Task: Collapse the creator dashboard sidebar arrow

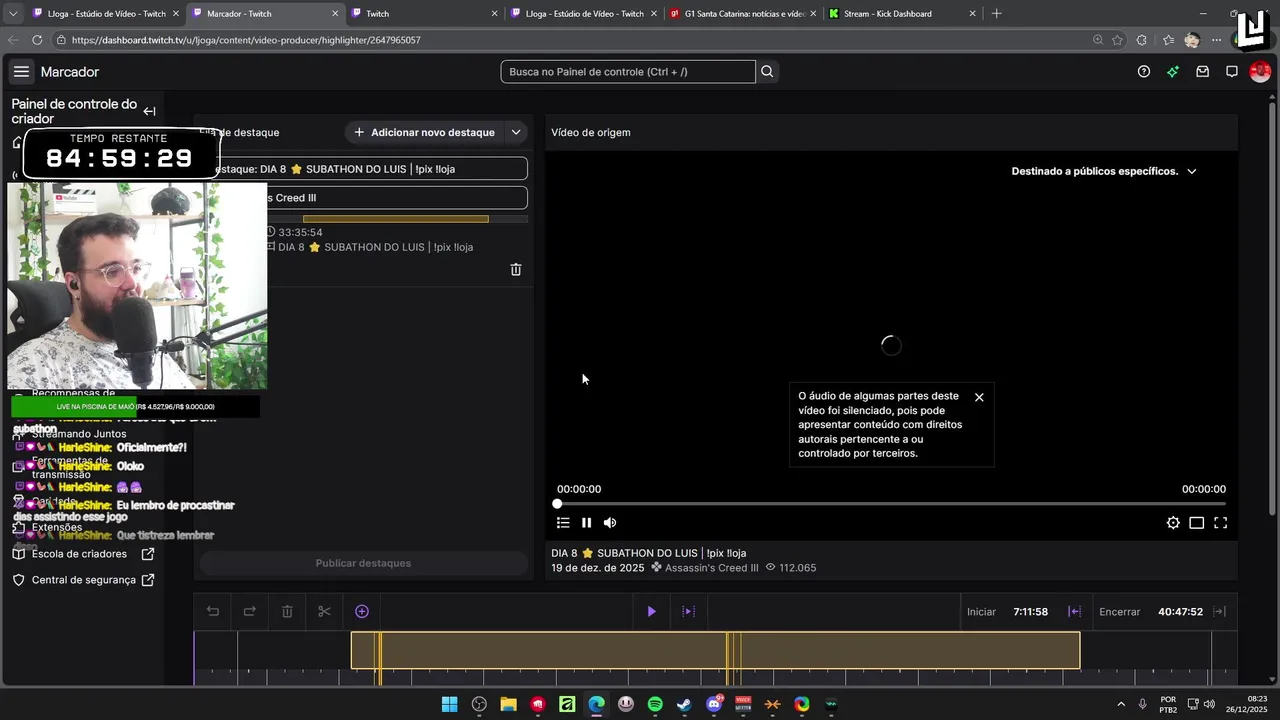Action: pos(149,111)
